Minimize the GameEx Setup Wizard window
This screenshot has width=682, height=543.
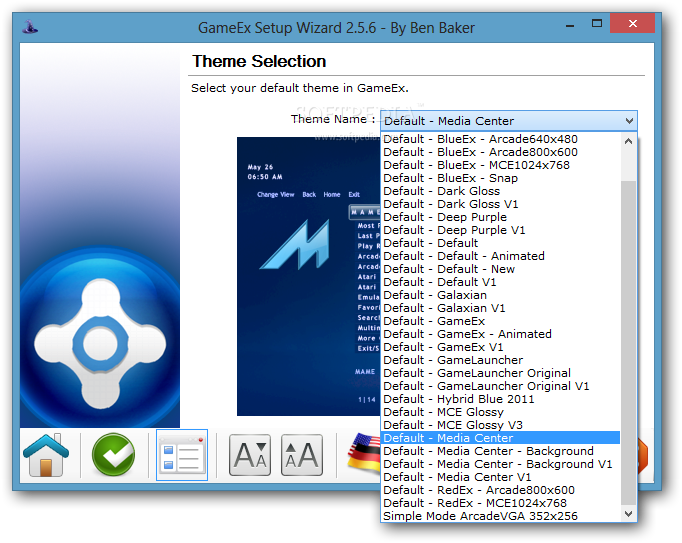click(570, 24)
